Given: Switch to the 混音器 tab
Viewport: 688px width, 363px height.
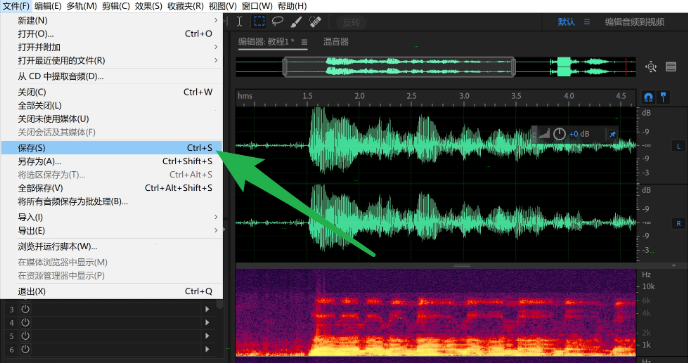Looking at the screenshot, I should coord(336,42).
